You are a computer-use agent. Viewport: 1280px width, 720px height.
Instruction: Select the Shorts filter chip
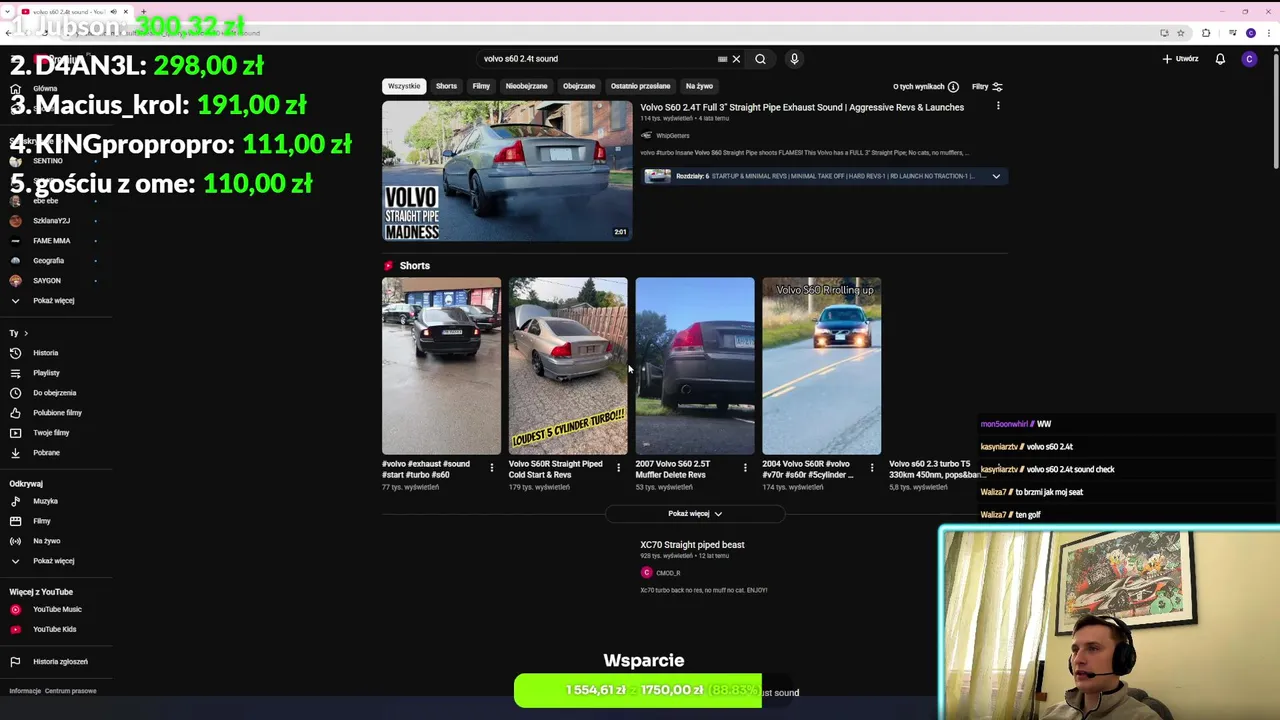pos(446,86)
